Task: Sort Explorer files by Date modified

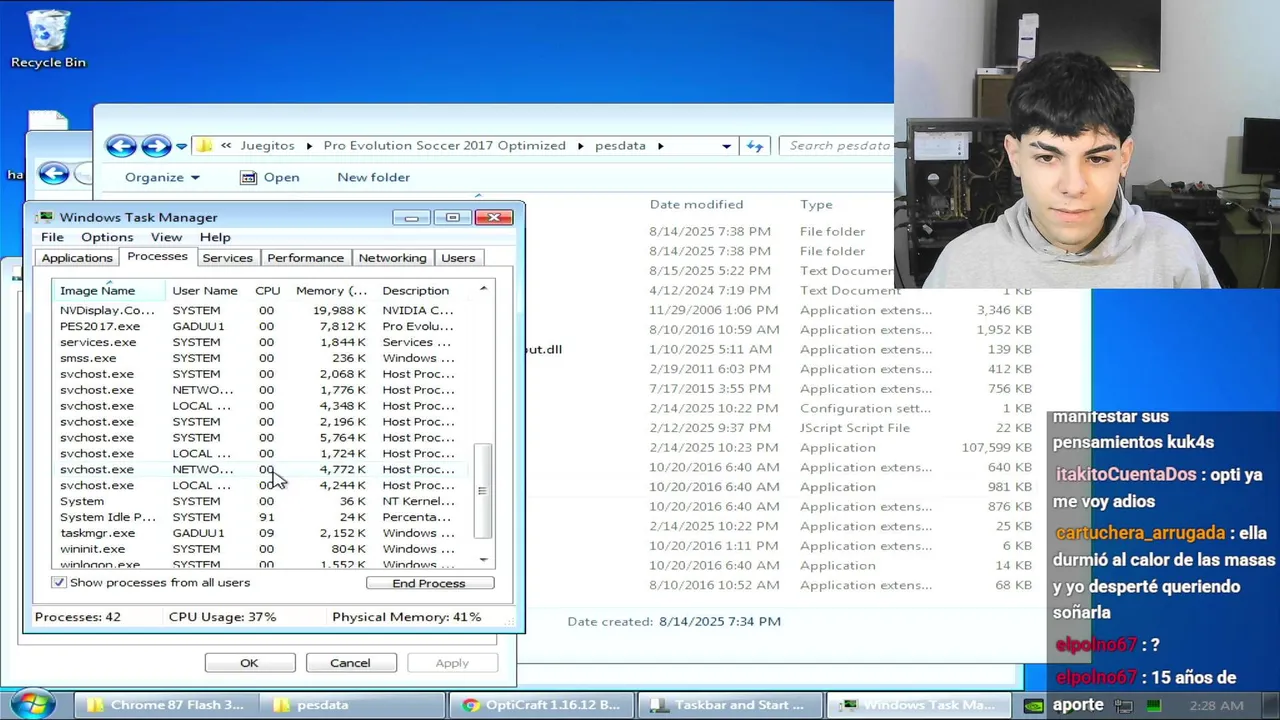Action: coord(696,204)
